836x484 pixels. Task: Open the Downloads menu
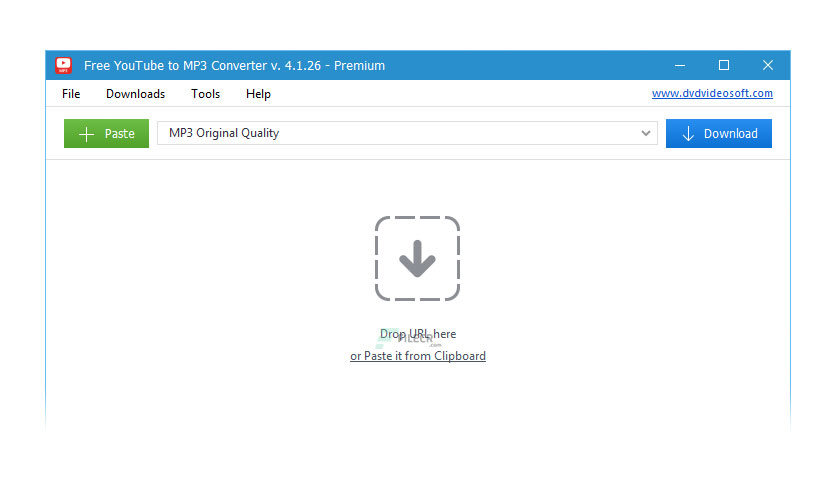click(135, 94)
